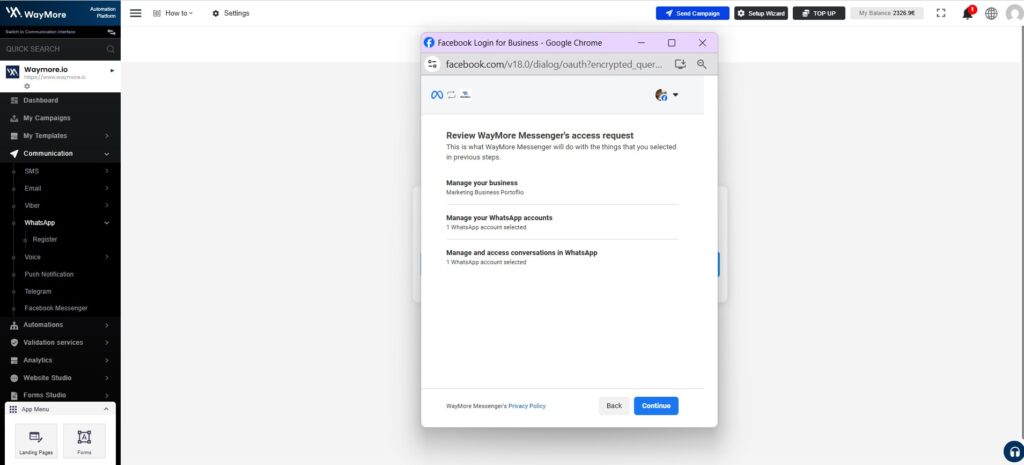The width and height of the screenshot is (1024, 465).
Task: Click the switch interface arrows icon
Action: 111,31
